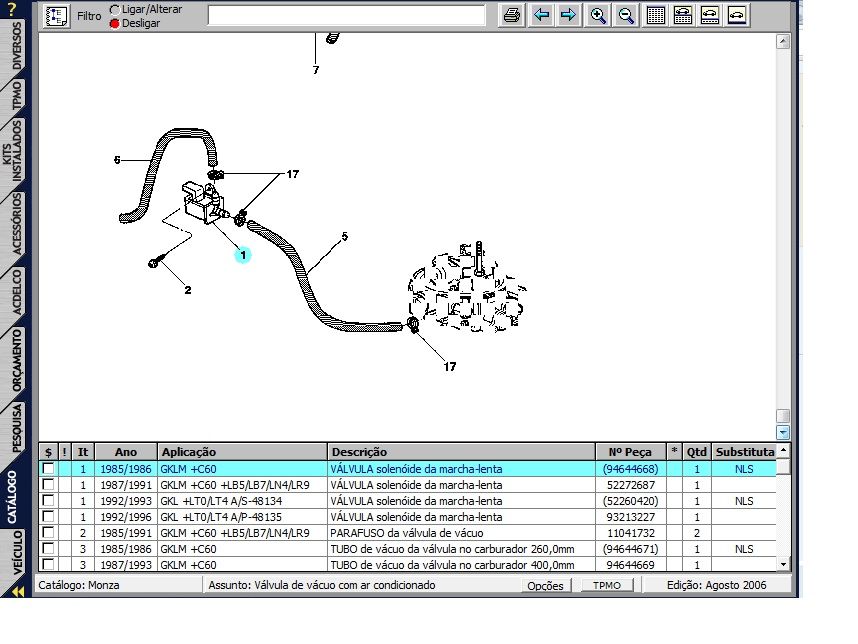
Task: Click callout number 7 in diagram
Action: 316,70
